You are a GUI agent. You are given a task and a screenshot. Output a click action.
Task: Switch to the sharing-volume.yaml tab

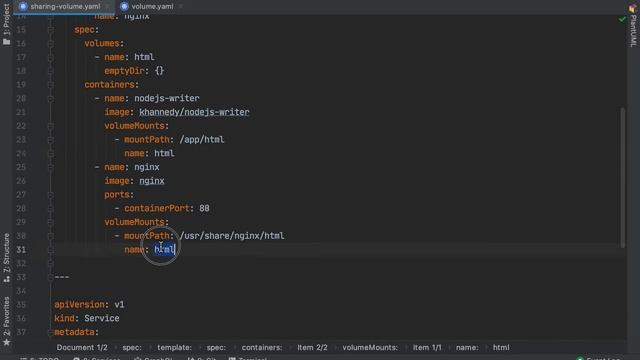[65, 6]
